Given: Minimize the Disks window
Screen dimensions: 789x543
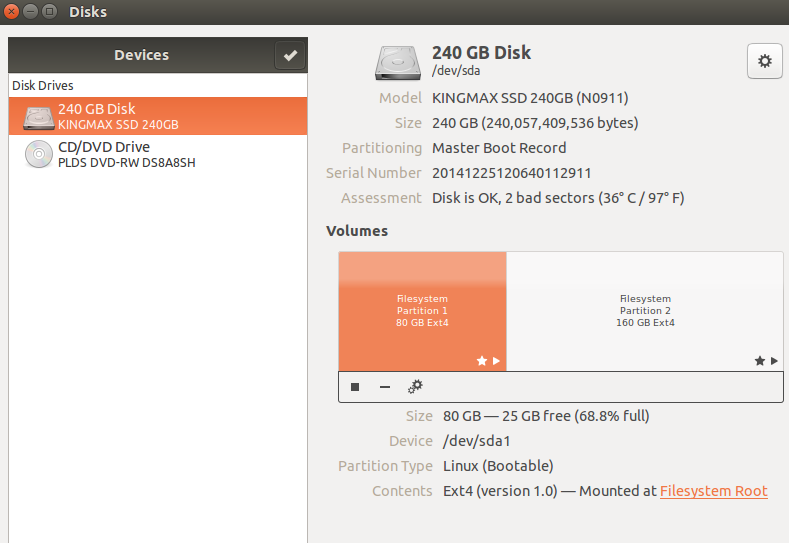Looking at the screenshot, I should (30, 11).
